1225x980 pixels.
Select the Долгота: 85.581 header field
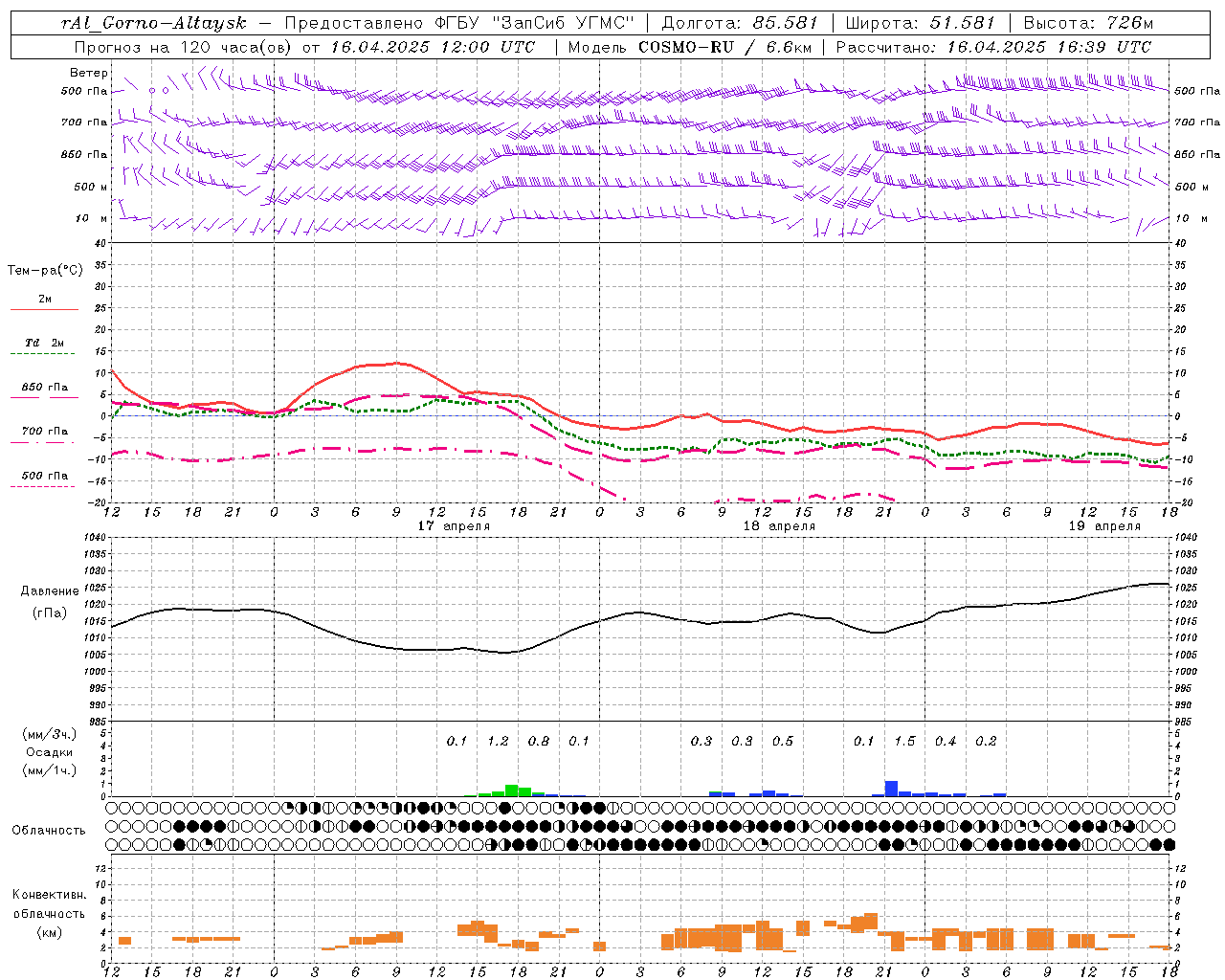point(740,23)
